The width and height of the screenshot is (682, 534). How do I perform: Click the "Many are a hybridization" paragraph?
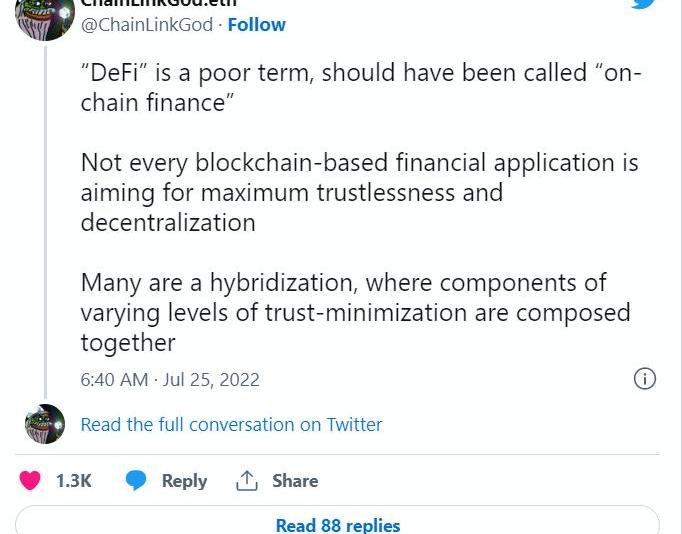click(355, 312)
